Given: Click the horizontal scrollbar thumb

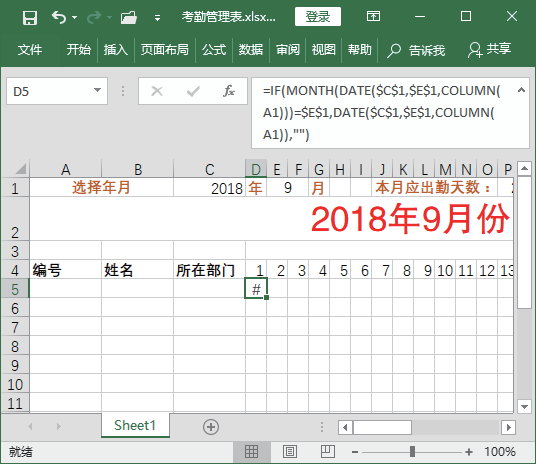Looking at the screenshot, I should tap(382, 427).
